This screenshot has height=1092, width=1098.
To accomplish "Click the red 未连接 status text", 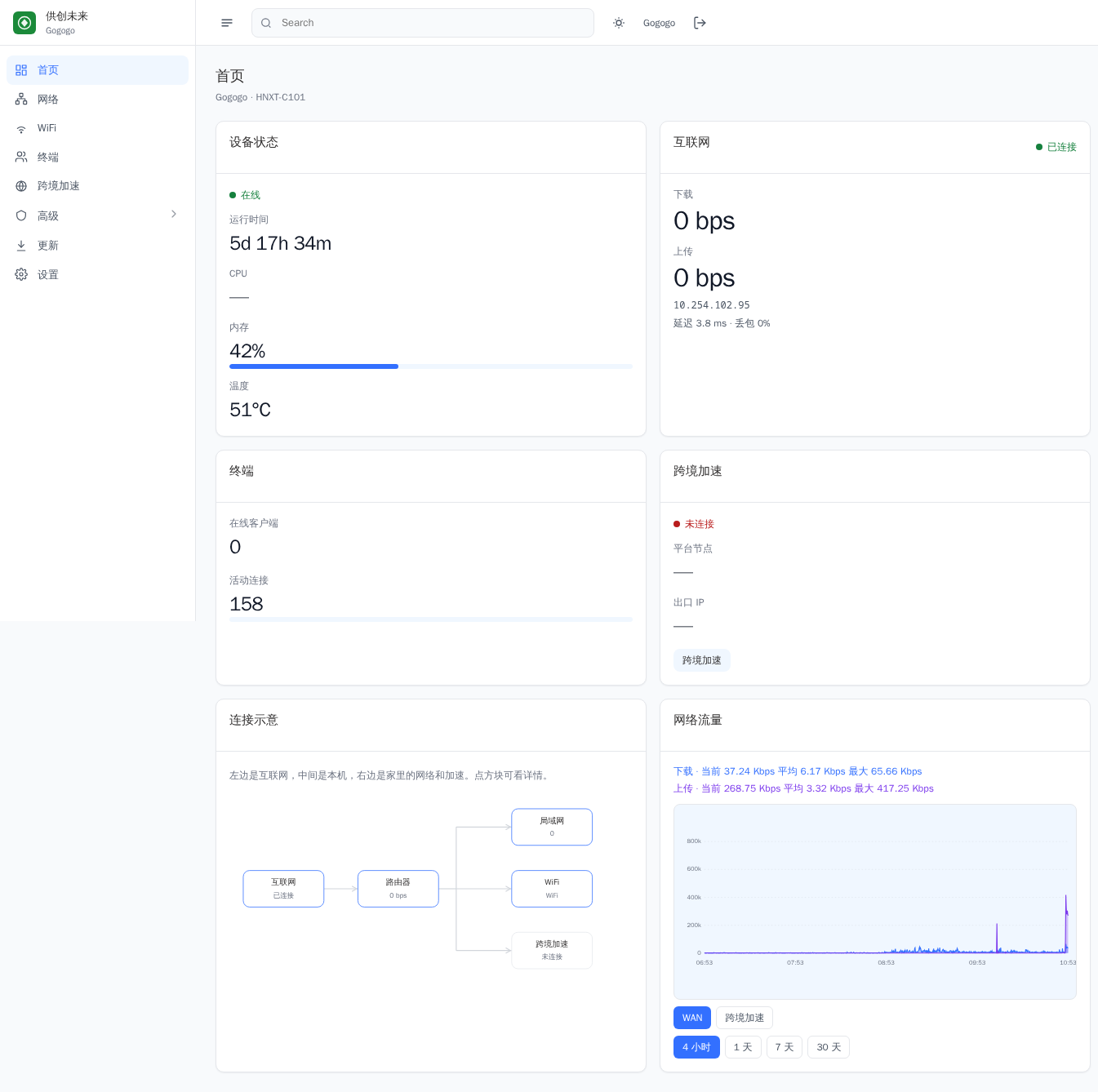I will point(700,524).
